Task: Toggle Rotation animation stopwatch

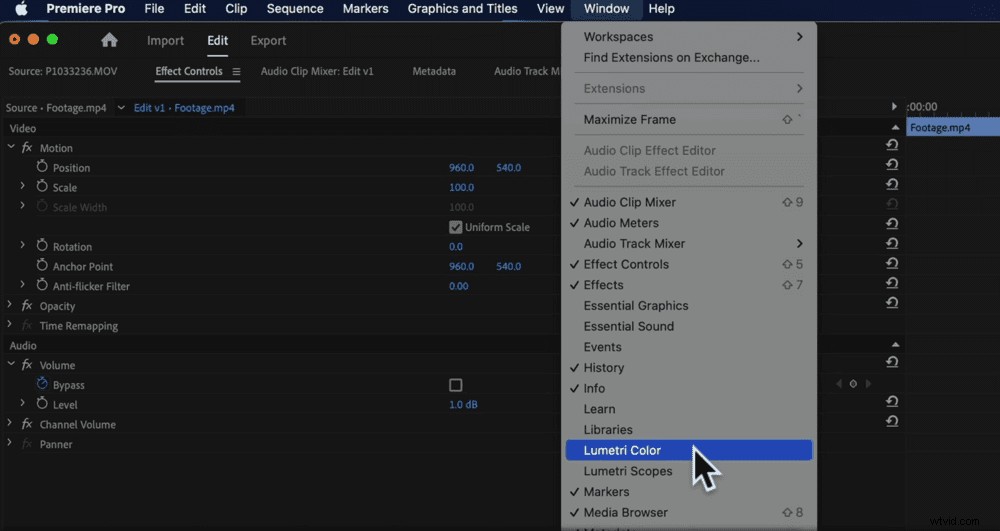Action: point(42,246)
